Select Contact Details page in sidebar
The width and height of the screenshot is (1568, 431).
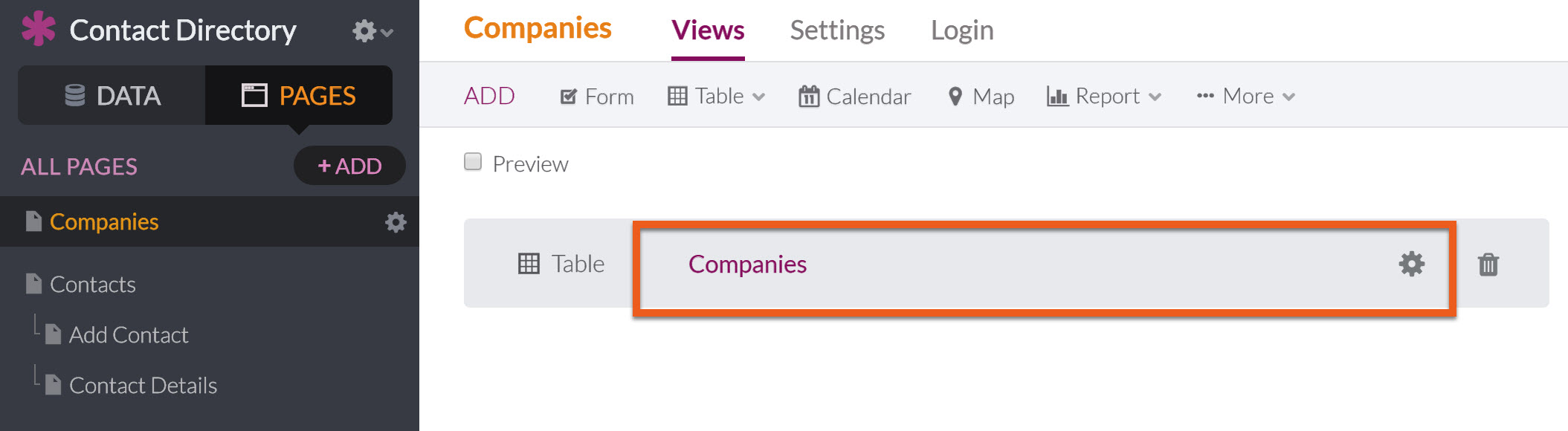coord(143,386)
